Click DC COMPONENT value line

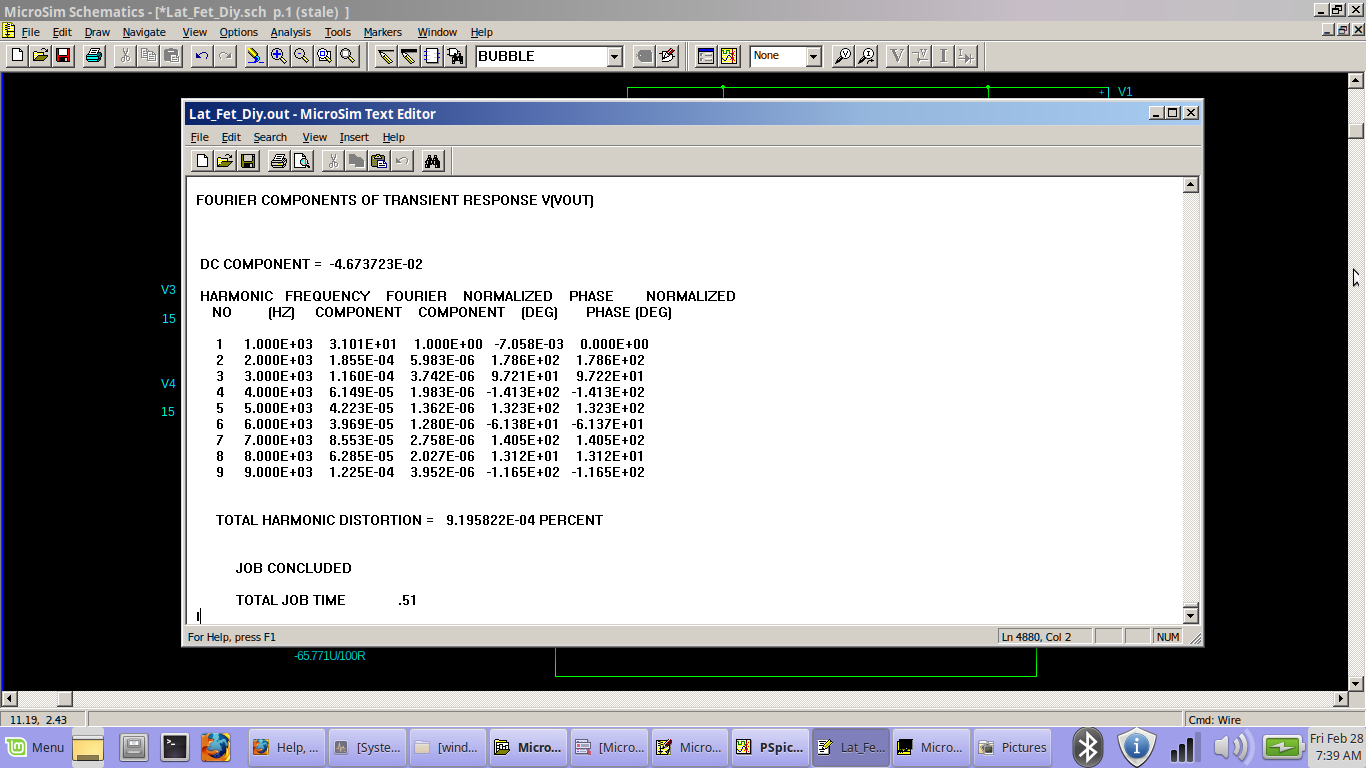point(311,264)
